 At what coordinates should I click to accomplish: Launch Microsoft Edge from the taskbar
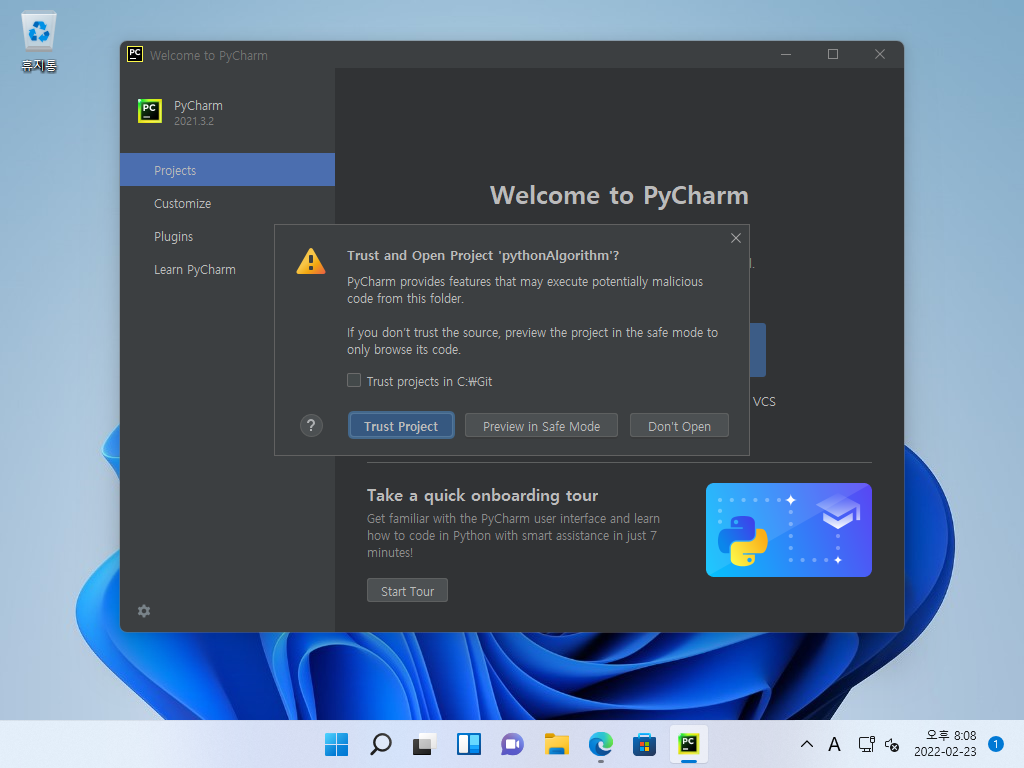click(x=600, y=744)
